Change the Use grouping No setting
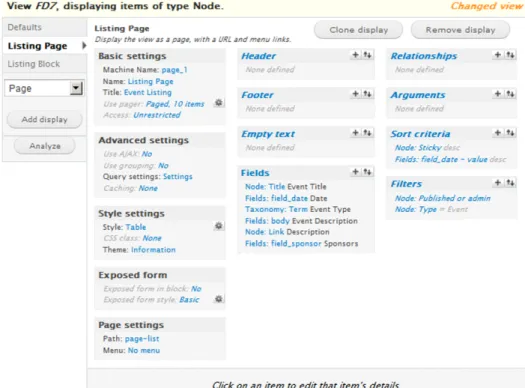 coord(163,166)
